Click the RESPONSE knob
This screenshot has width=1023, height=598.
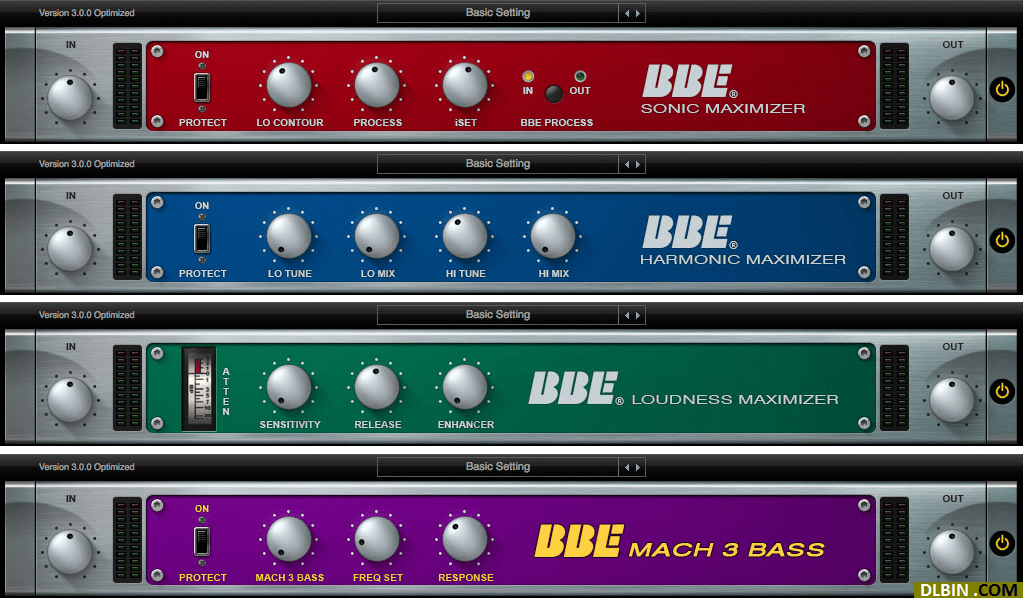(x=465, y=539)
